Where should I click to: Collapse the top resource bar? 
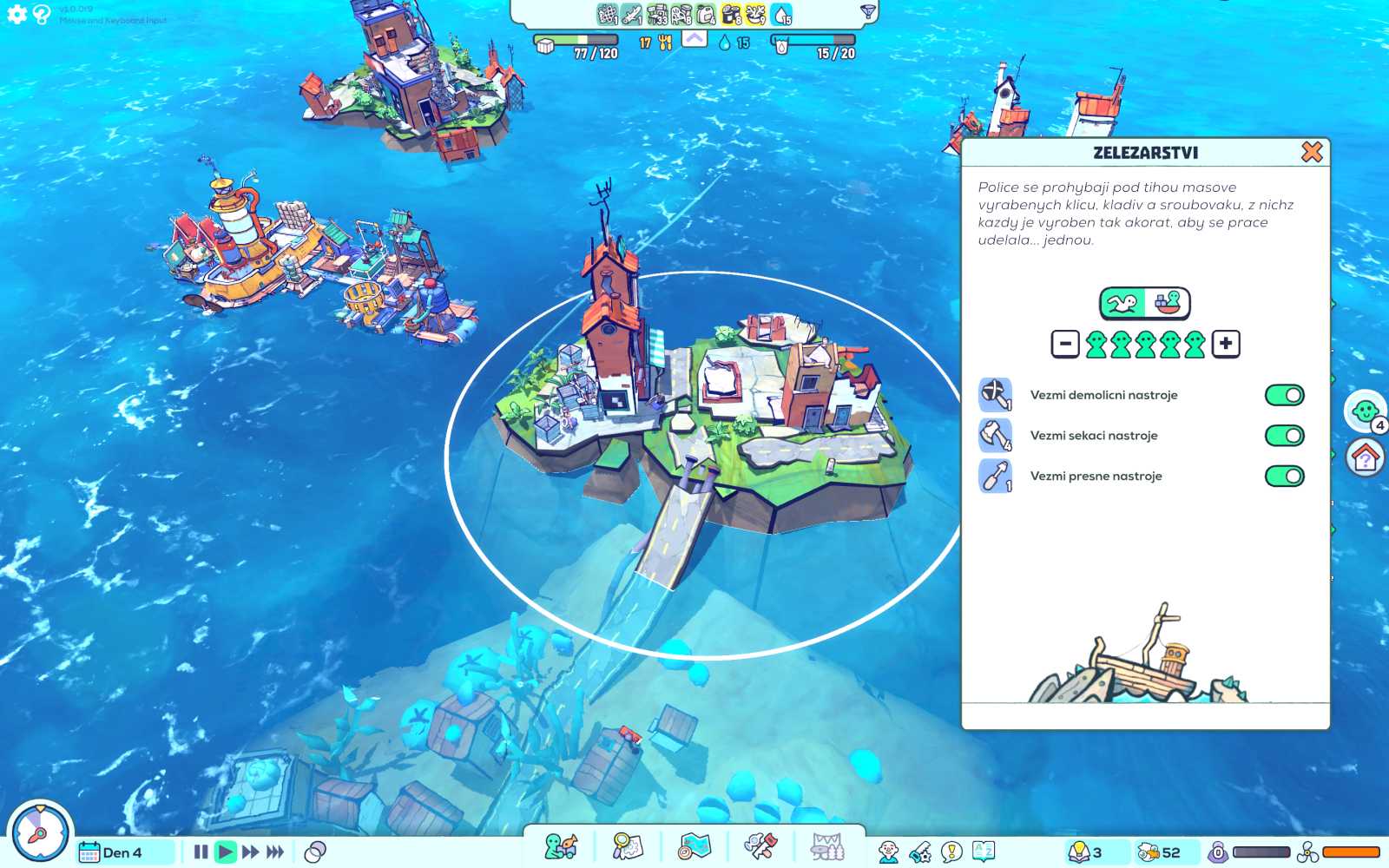click(x=694, y=39)
